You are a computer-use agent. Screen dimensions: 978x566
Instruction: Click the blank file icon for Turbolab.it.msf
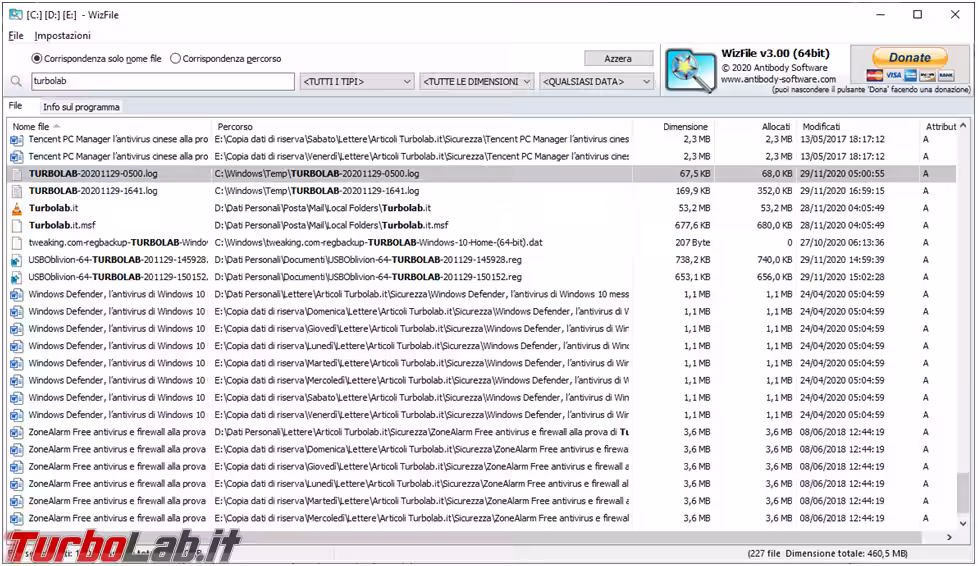[x=16, y=225]
